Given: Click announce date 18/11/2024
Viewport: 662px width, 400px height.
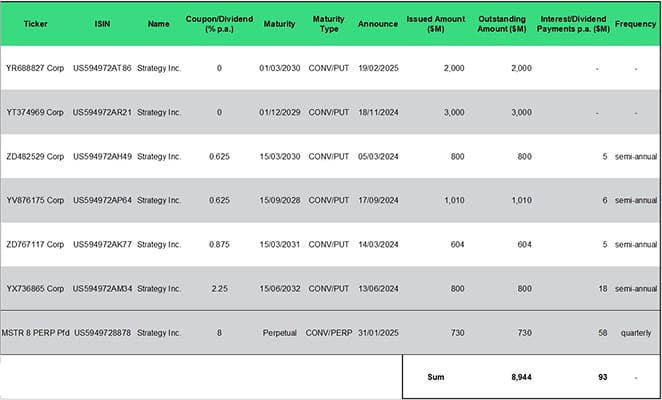Looking at the screenshot, I should tap(378, 112).
